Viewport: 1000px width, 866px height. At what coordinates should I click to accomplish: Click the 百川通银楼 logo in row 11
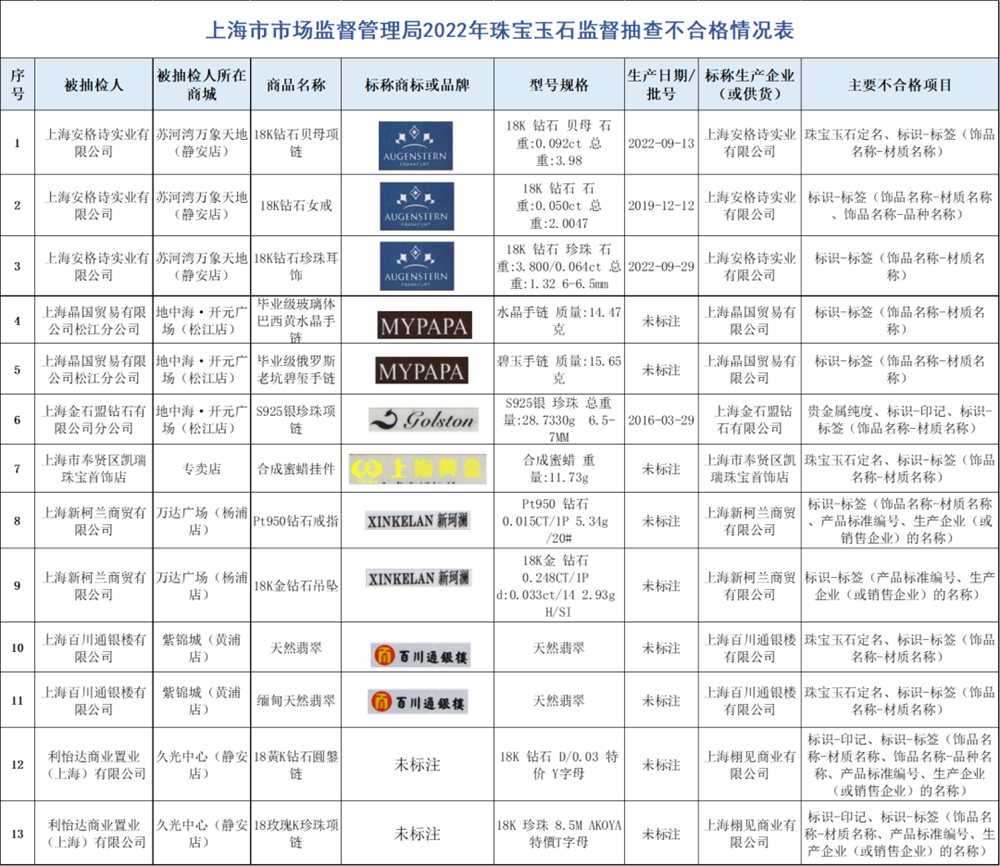tap(418, 701)
